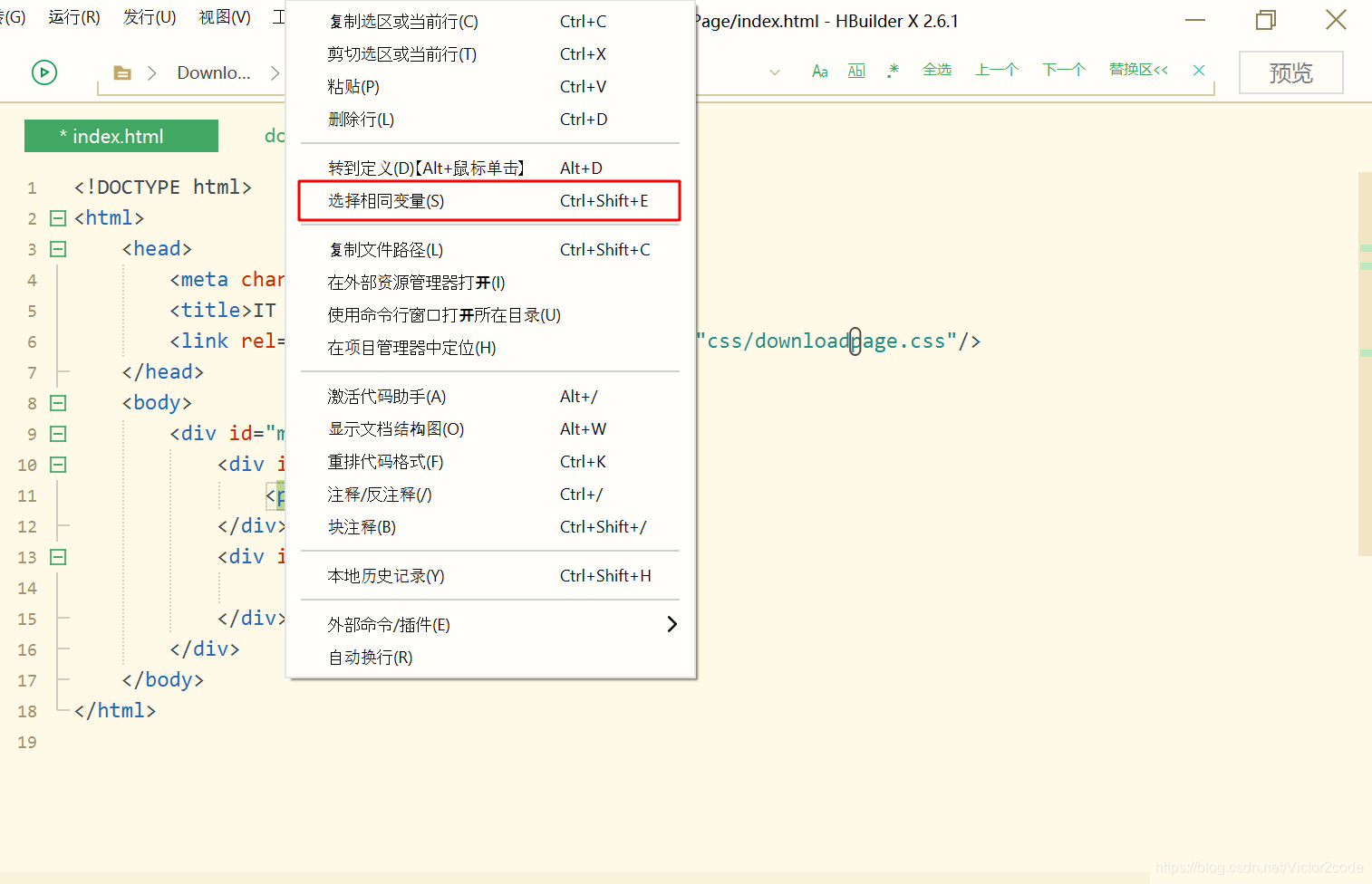The width and height of the screenshot is (1372, 884).
Task: Collapse the div fold on line 13
Action: (58, 557)
